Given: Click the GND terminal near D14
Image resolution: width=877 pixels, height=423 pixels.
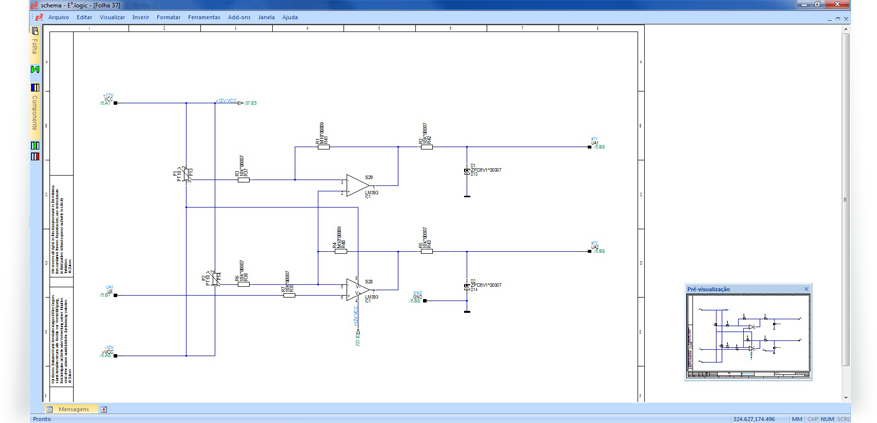Looking at the screenshot, I should click(425, 301).
